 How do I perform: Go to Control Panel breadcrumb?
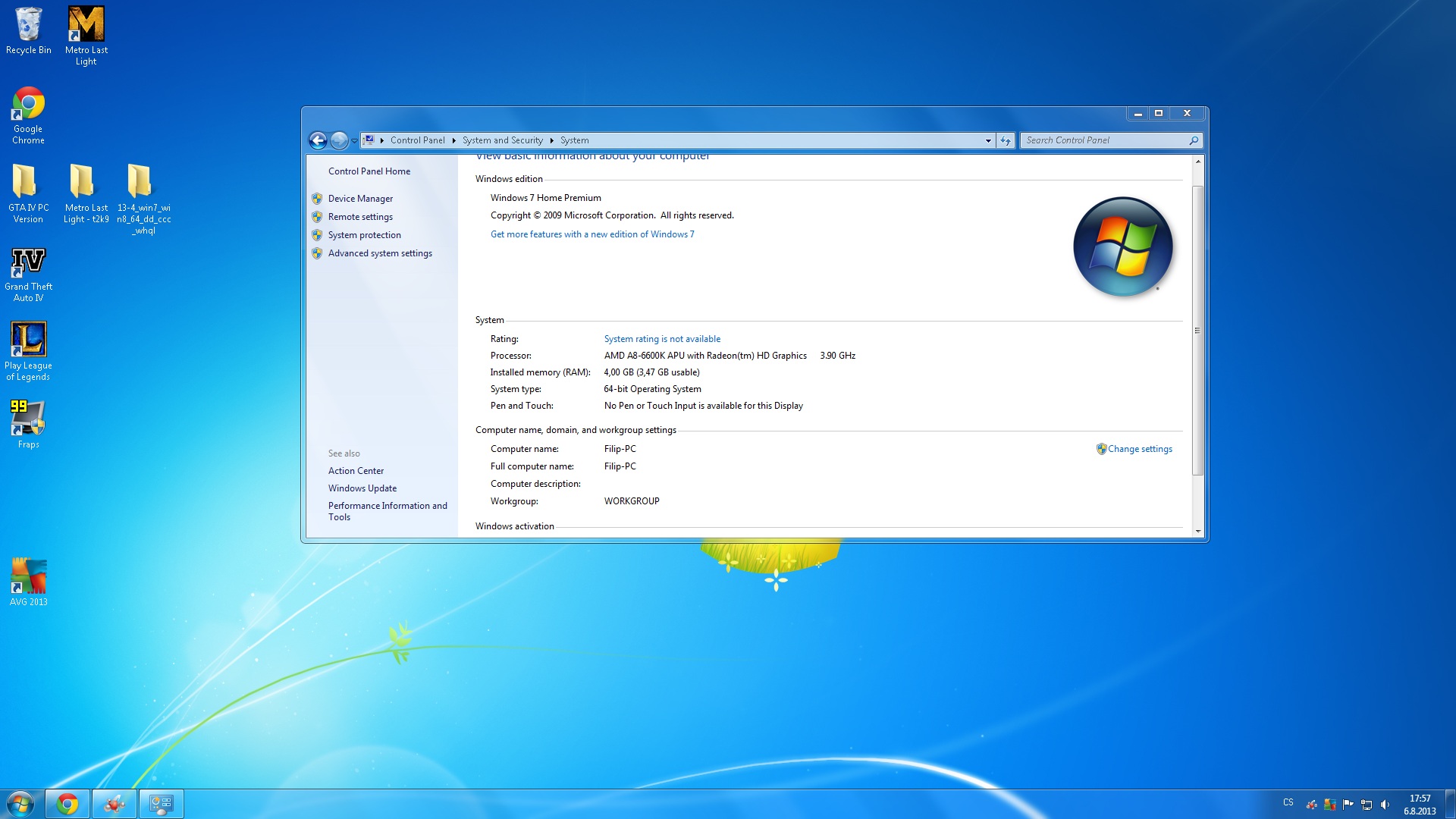click(417, 140)
